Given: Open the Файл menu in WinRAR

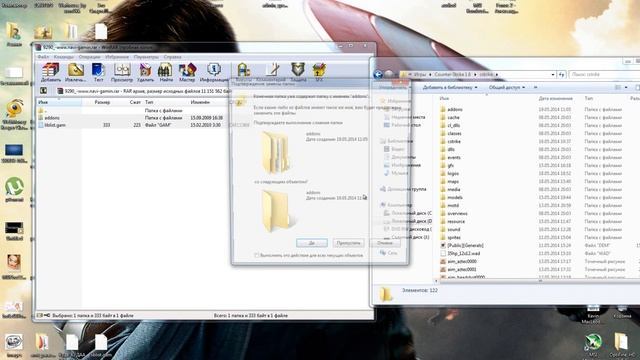Looking at the screenshot, I should [x=43, y=57].
